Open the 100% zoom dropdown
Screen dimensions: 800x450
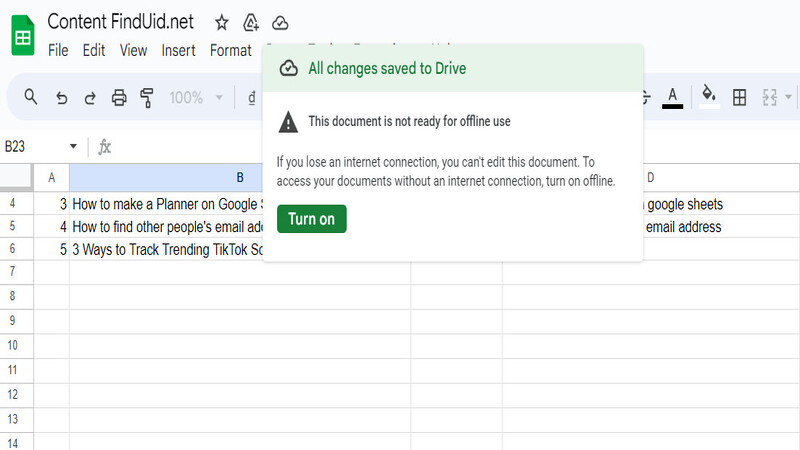pyautogui.click(x=196, y=97)
